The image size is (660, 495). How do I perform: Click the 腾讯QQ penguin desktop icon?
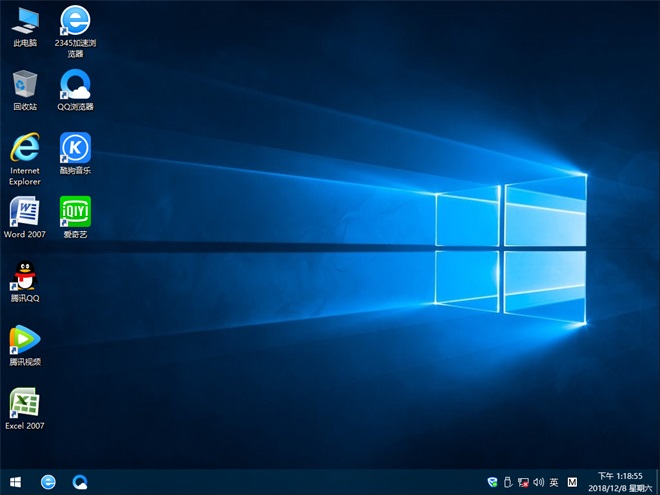point(25,276)
